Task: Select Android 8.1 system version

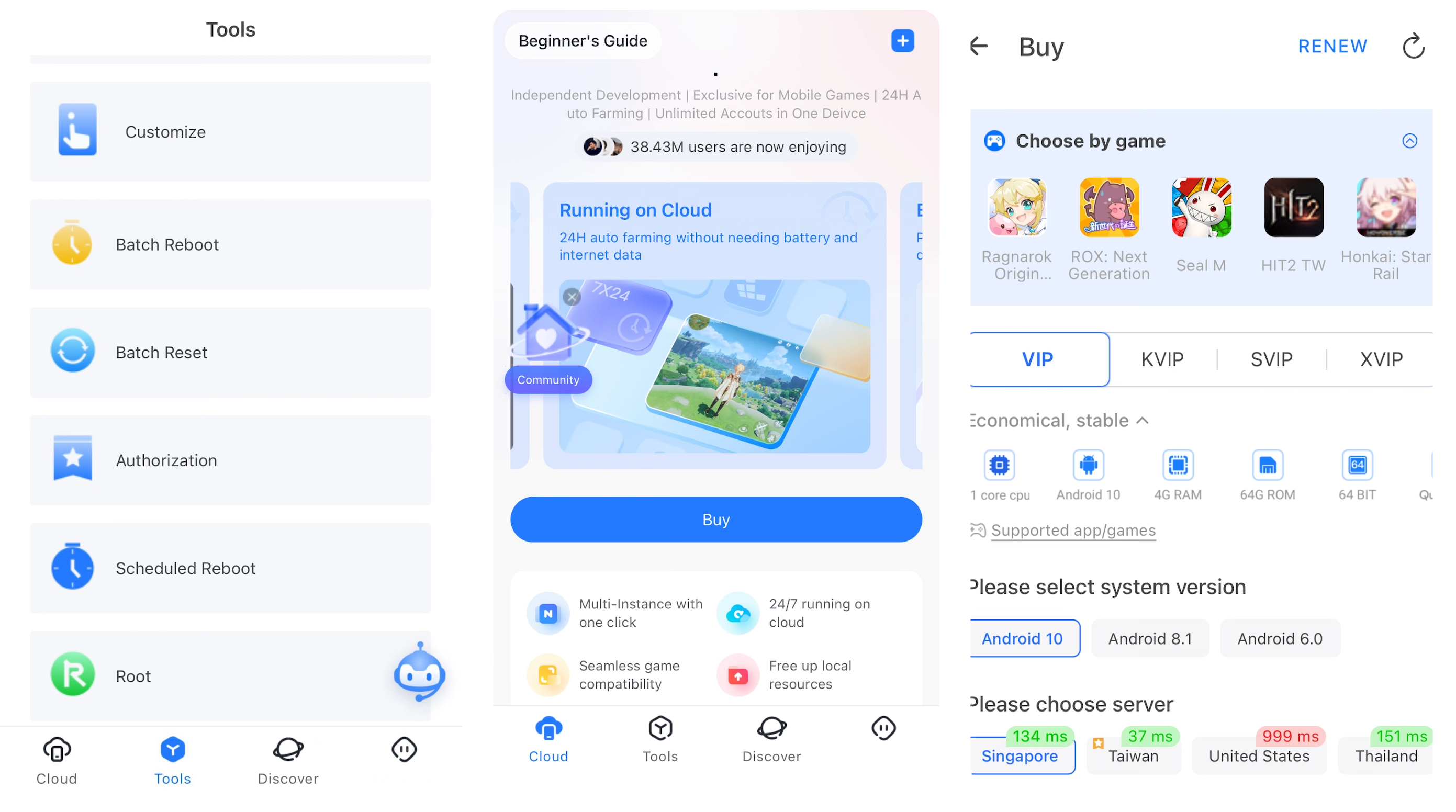Action: click(1149, 638)
